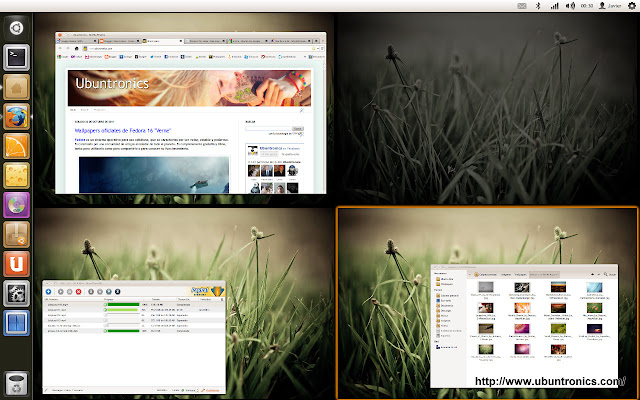
Task: Click the blue Add button in download manager
Action: tap(48, 291)
